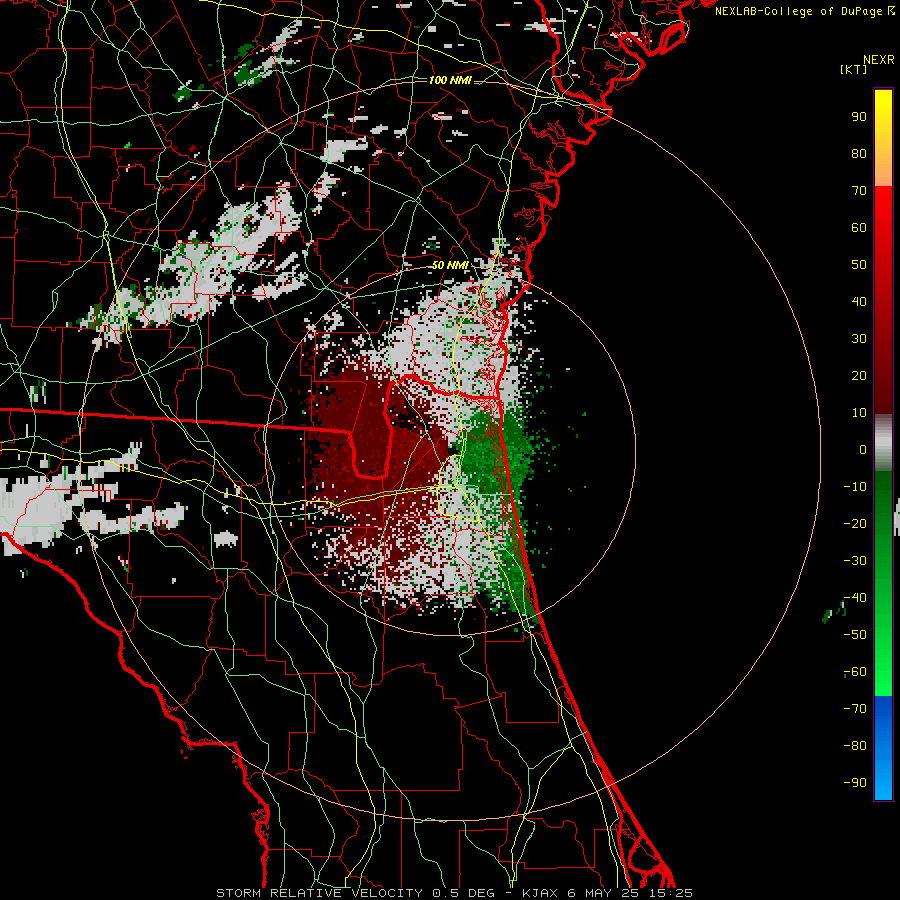Click the 50 value on the velocity scale
This screenshot has width=900, height=900.
(x=859, y=265)
